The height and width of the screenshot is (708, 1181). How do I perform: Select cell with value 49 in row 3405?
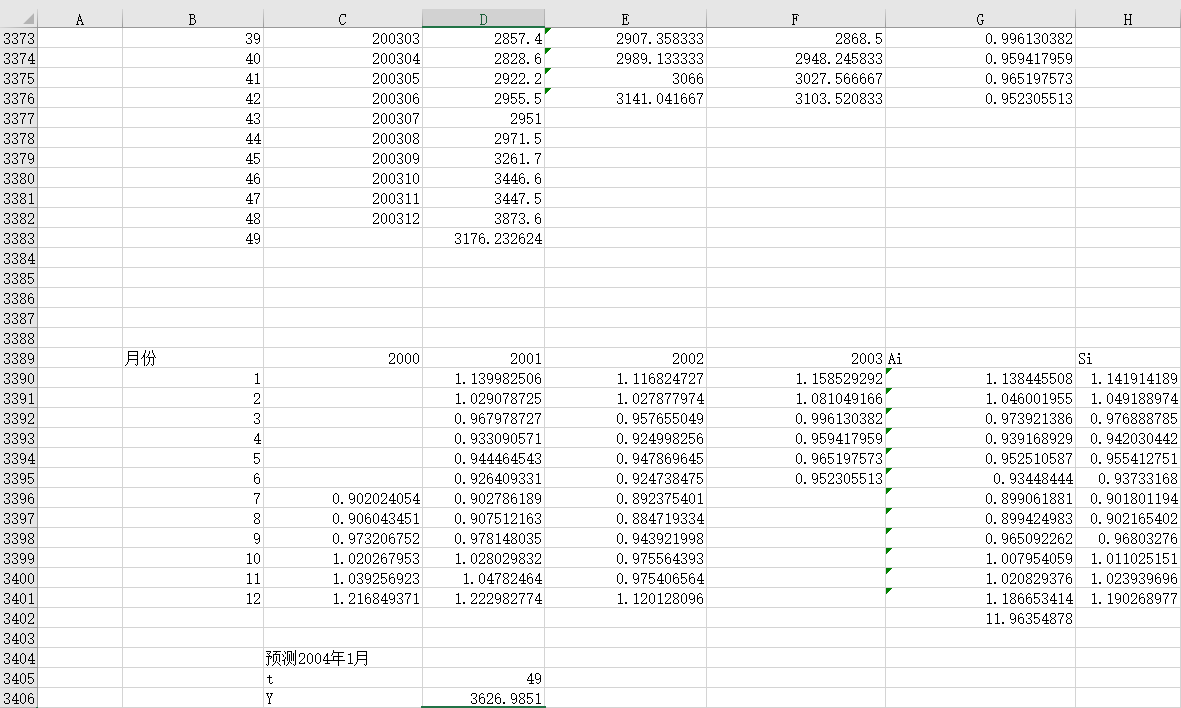(x=484, y=679)
